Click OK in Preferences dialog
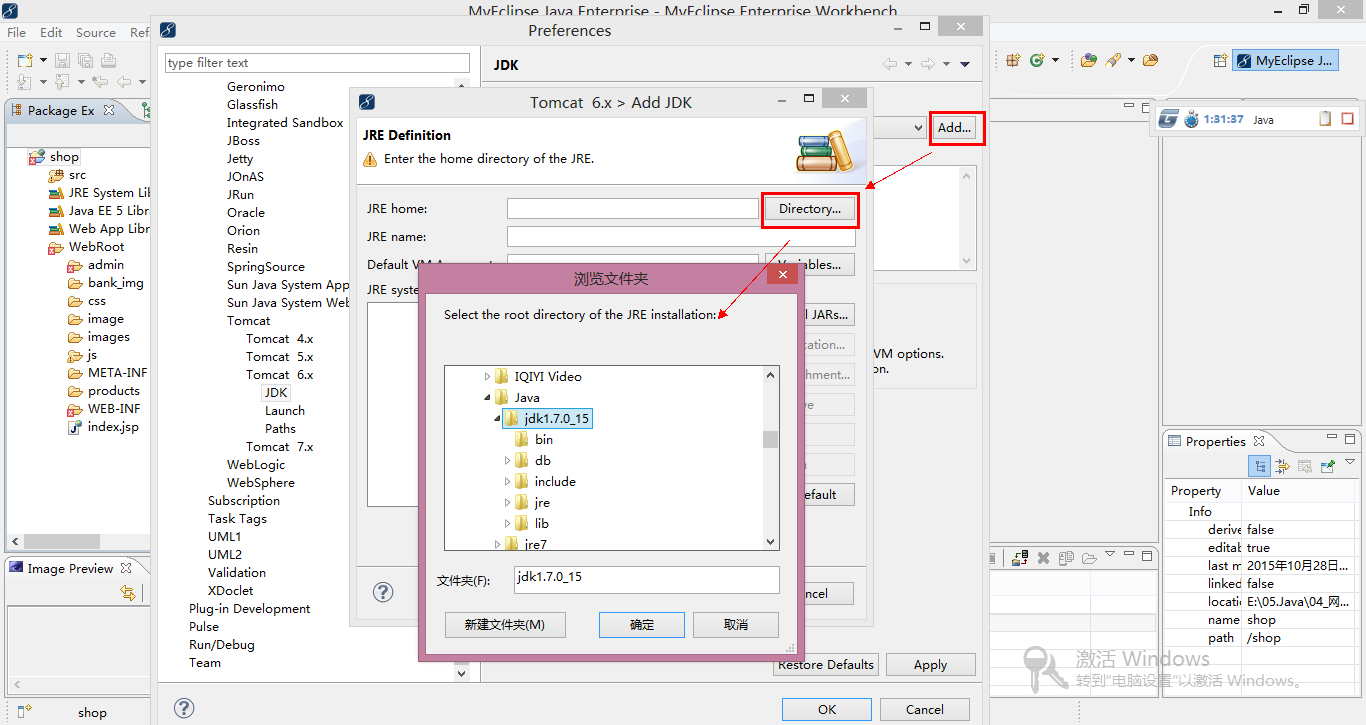This screenshot has width=1366, height=725. point(827,709)
